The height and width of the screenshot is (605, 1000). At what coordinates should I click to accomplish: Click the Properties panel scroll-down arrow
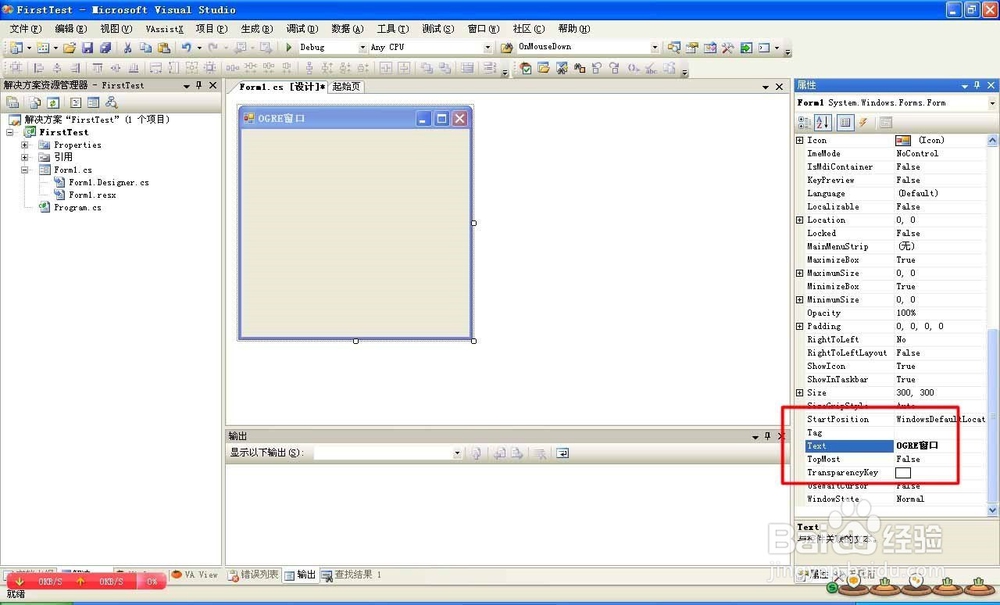click(992, 510)
